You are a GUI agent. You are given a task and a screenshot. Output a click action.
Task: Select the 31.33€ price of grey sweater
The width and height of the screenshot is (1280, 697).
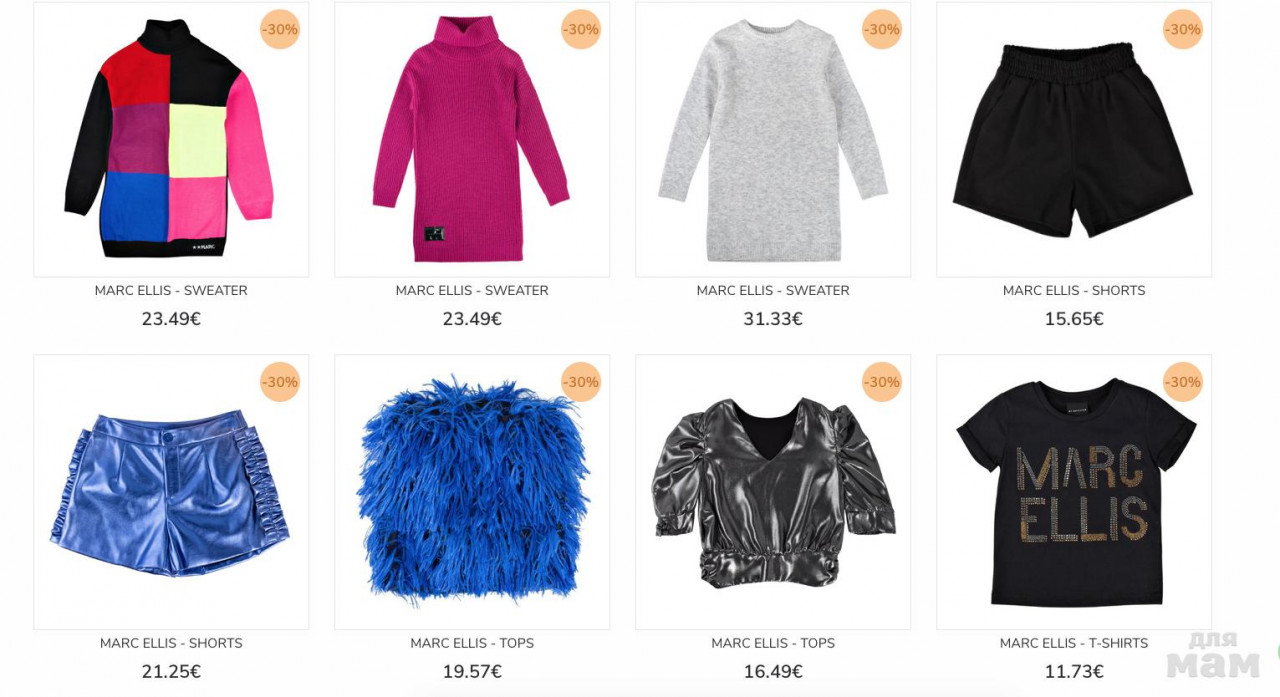click(x=773, y=319)
